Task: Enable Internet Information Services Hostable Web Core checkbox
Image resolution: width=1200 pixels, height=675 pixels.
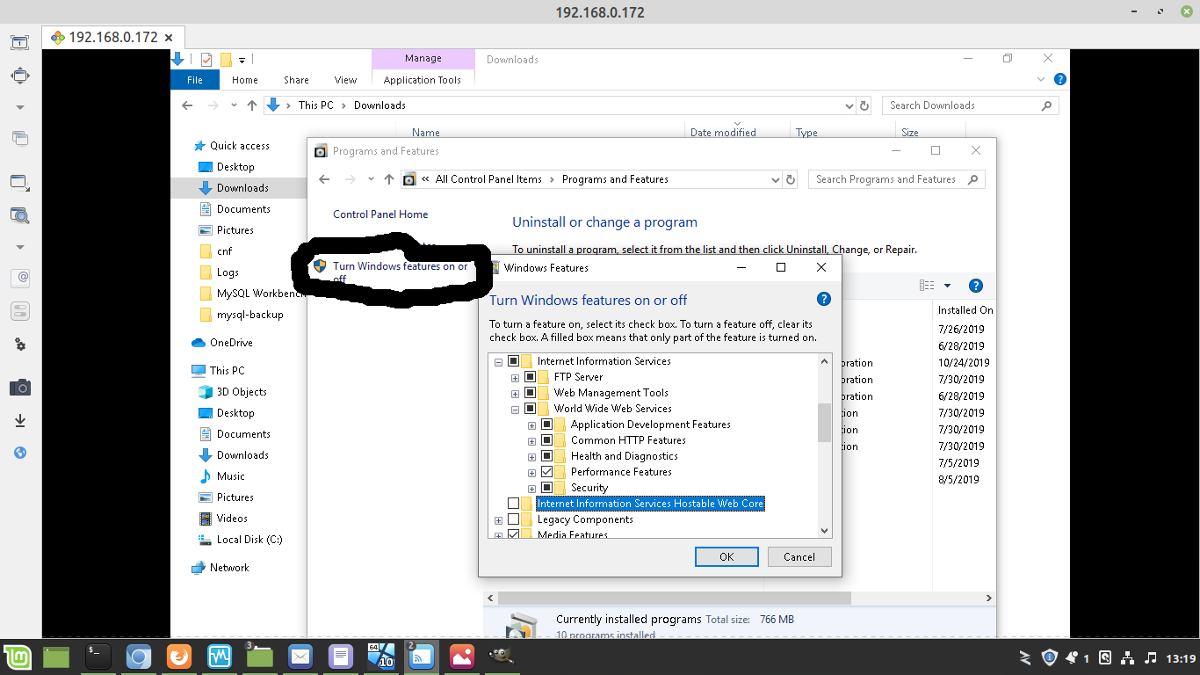Action: coord(514,503)
